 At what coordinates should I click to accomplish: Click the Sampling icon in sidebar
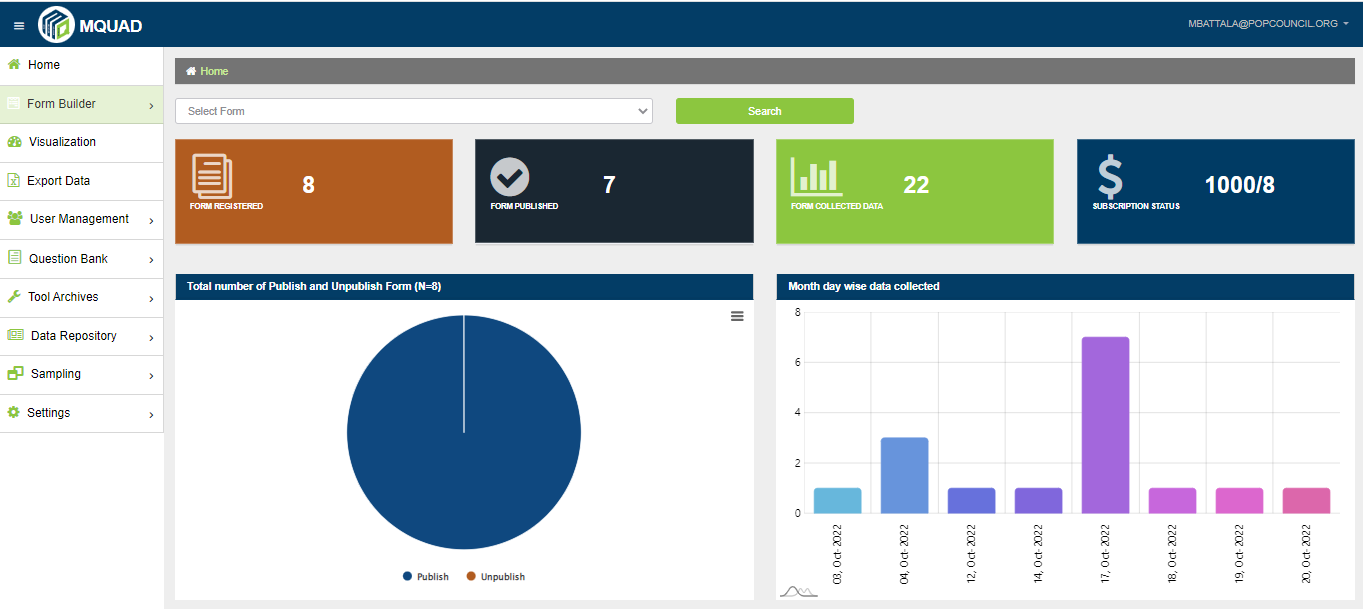point(15,374)
